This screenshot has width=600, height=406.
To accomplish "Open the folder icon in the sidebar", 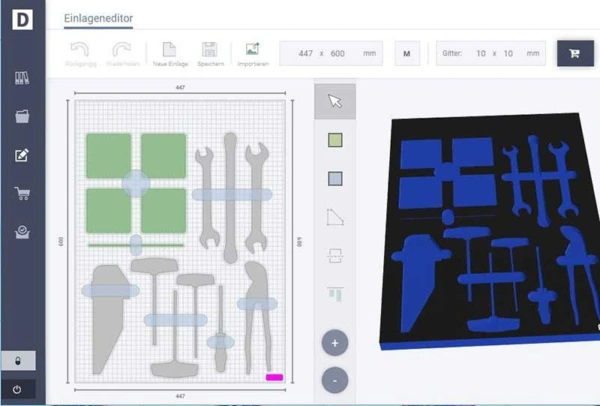I will [22, 116].
